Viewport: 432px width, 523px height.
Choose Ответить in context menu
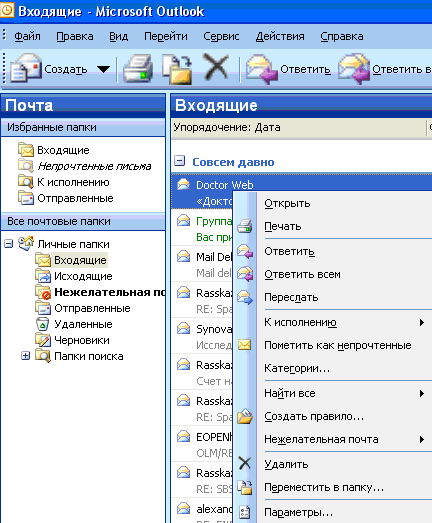[x=334, y=251]
